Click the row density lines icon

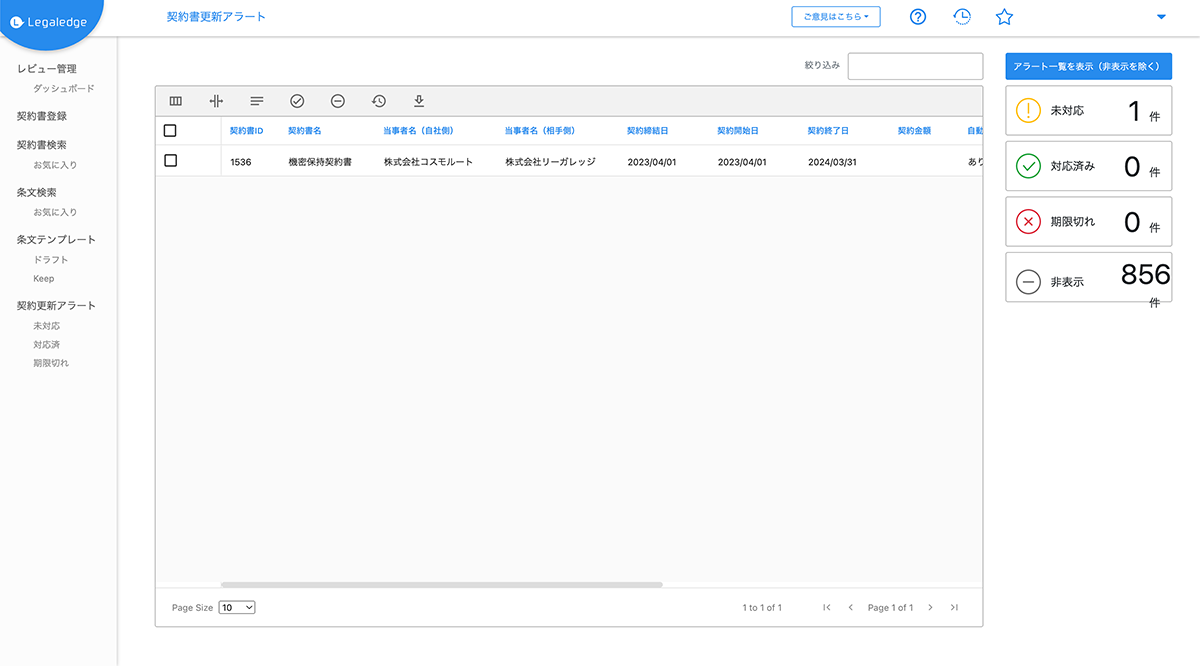coord(257,101)
